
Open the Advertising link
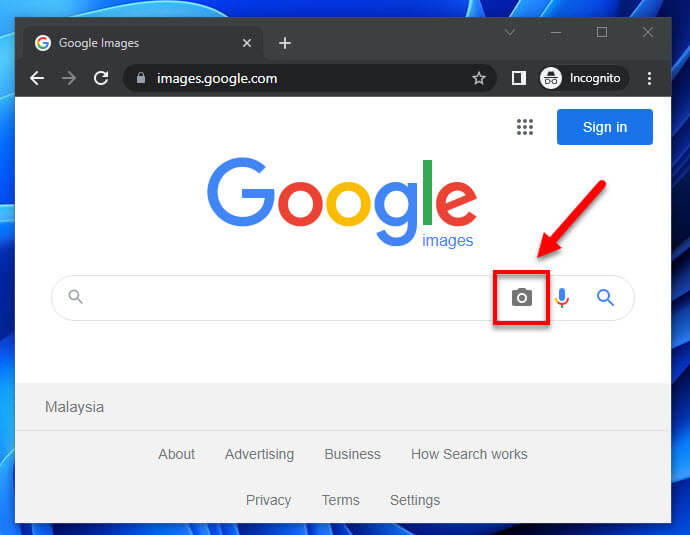(259, 454)
